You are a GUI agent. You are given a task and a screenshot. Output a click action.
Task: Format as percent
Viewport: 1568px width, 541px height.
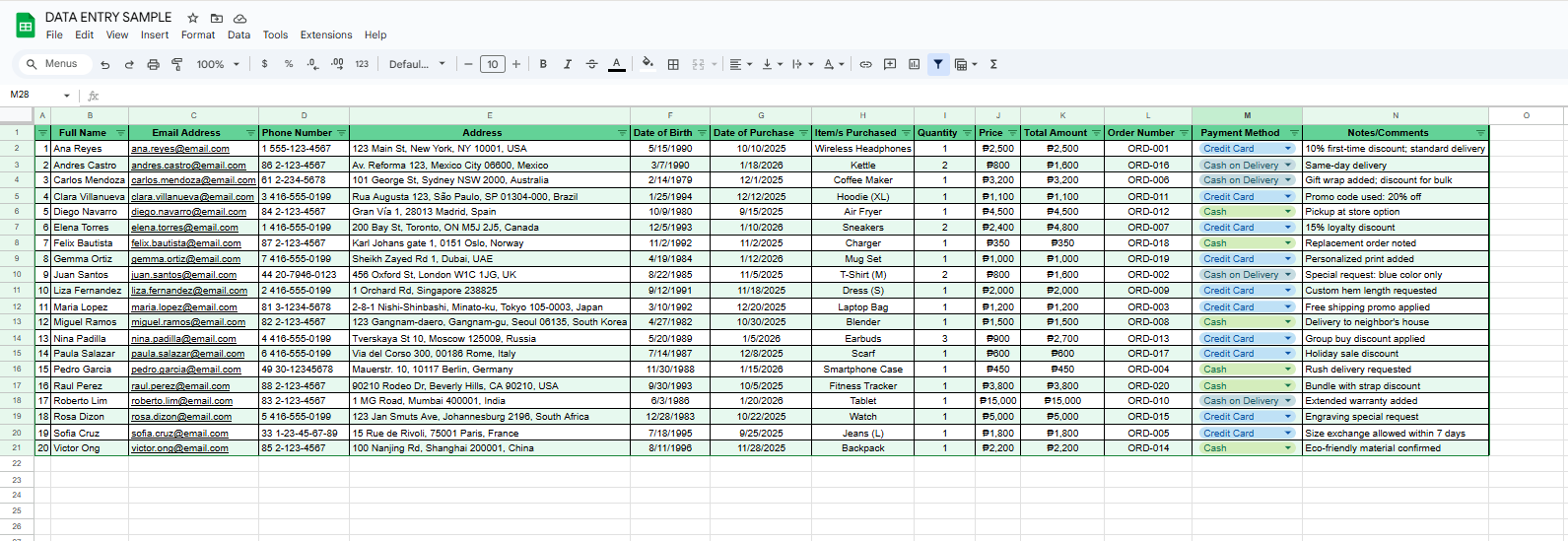coord(289,64)
